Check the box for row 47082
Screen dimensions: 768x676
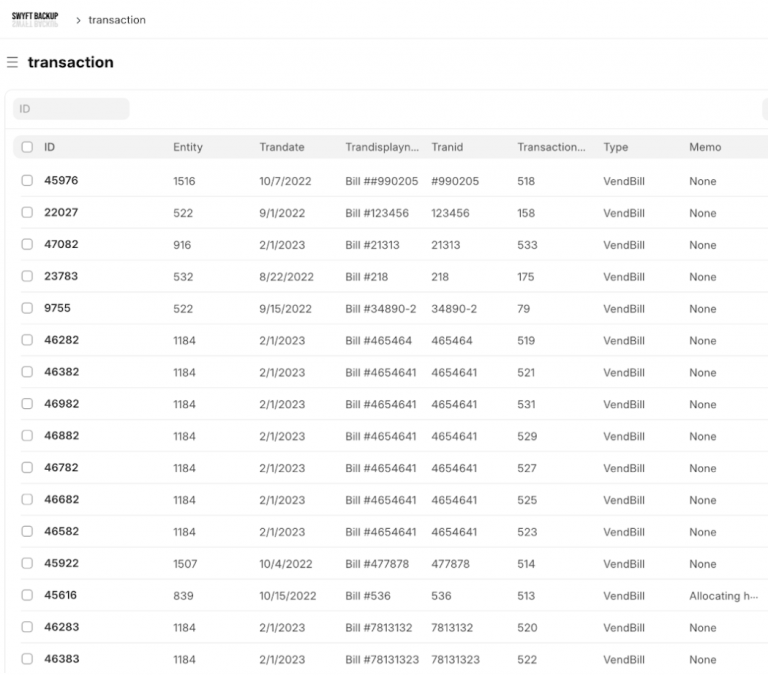[27, 244]
